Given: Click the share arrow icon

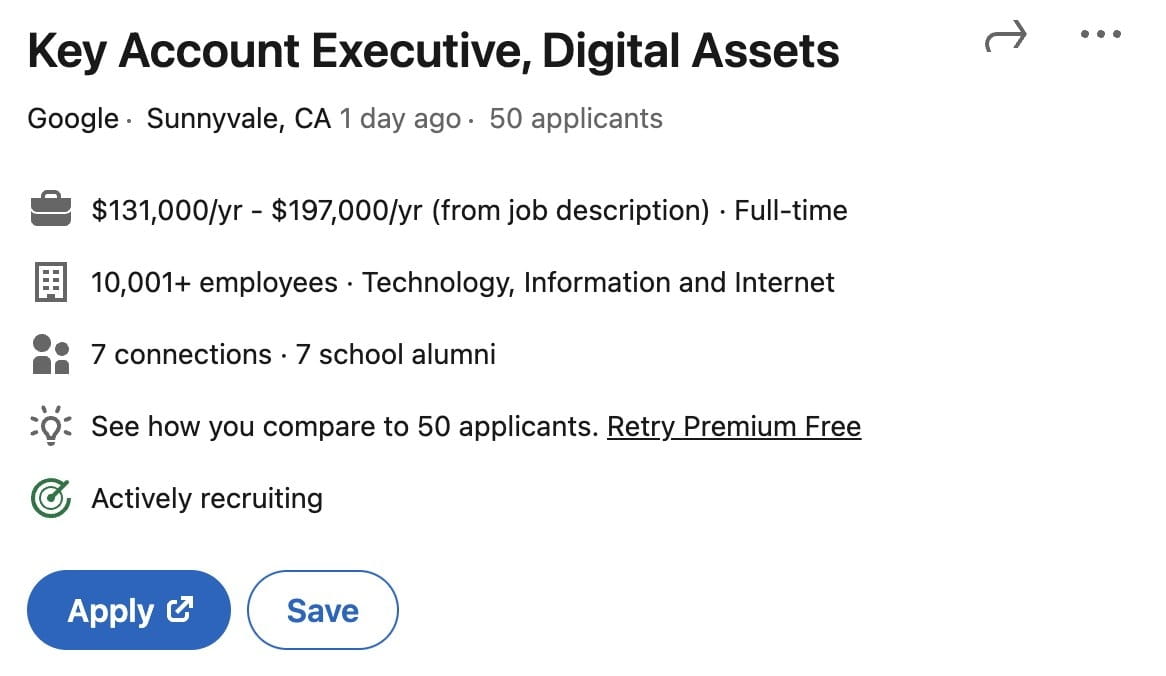Looking at the screenshot, I should [1005, 38].
